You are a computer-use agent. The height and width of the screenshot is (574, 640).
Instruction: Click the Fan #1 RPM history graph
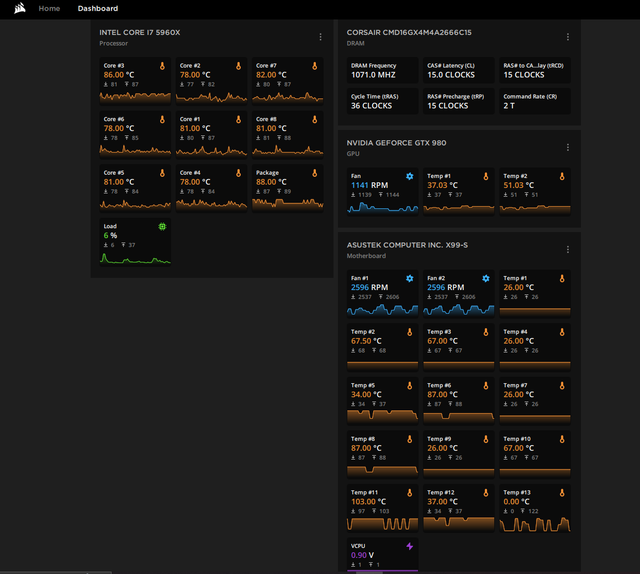382,310
